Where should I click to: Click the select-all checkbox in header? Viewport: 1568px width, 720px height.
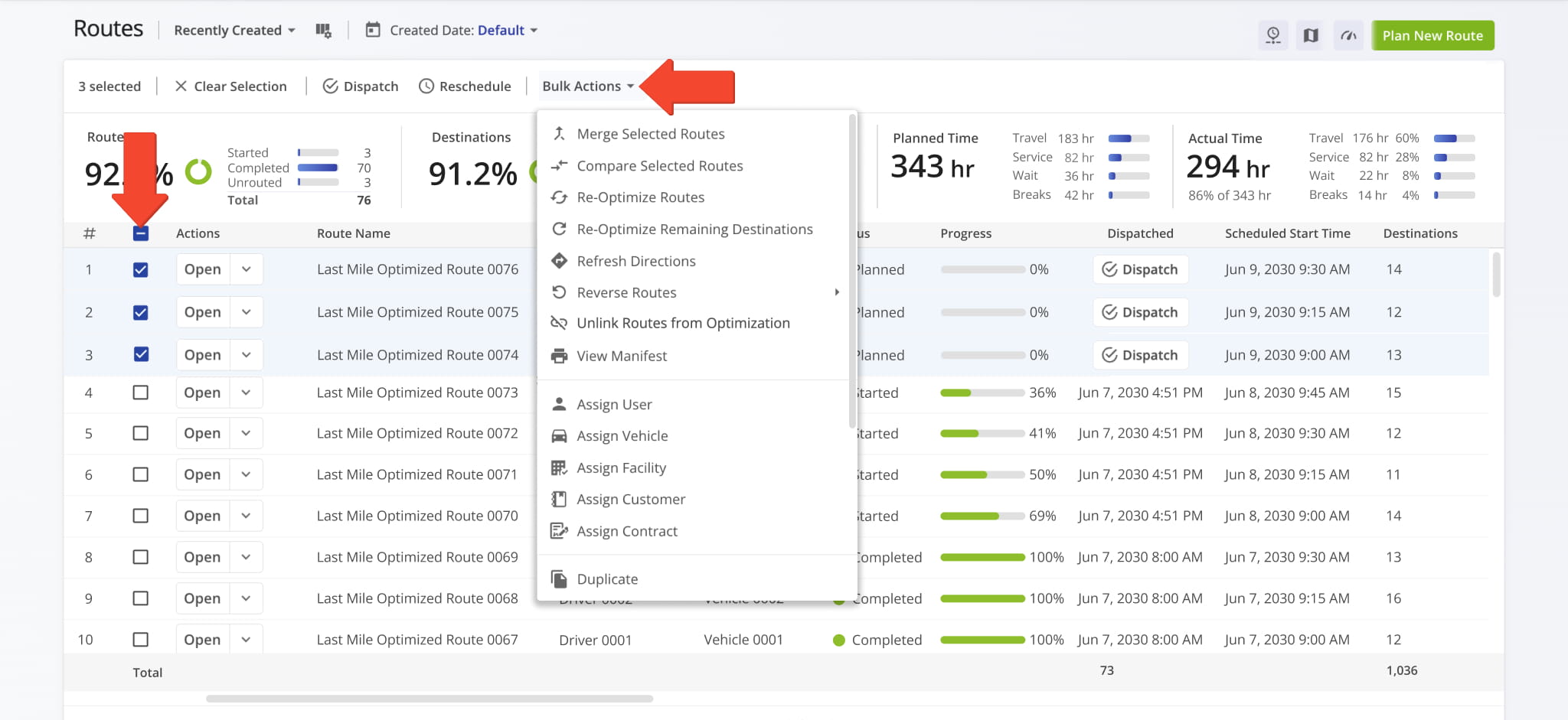[x=141, y=233]
